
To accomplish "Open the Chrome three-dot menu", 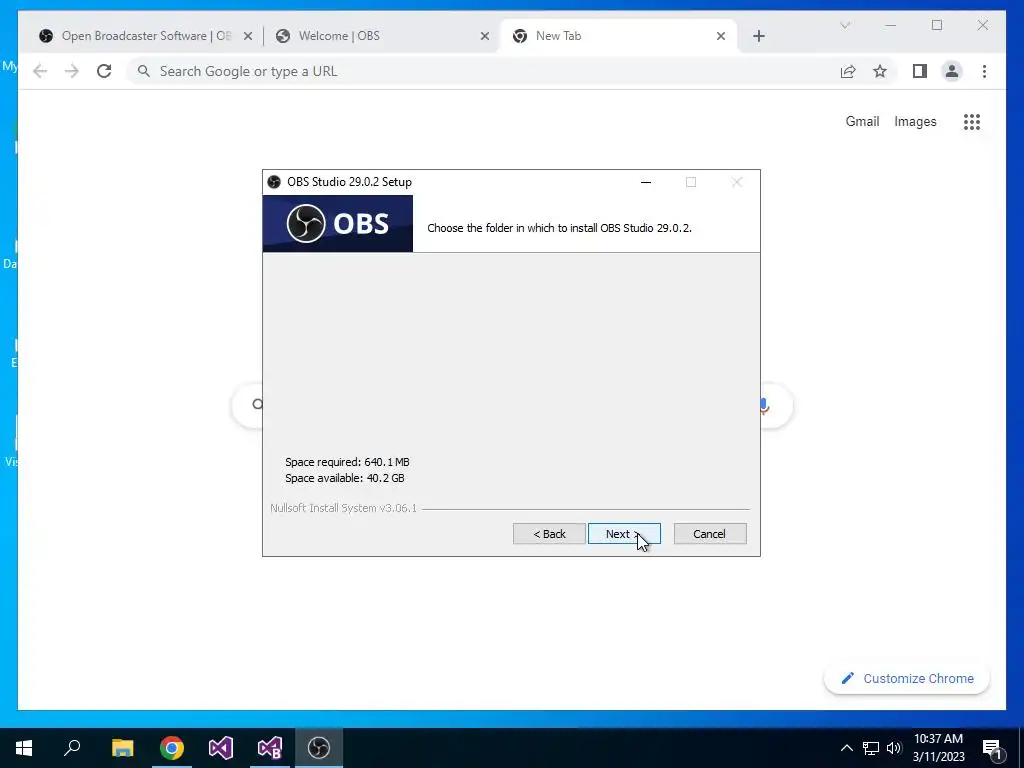I will click(984, 71).
